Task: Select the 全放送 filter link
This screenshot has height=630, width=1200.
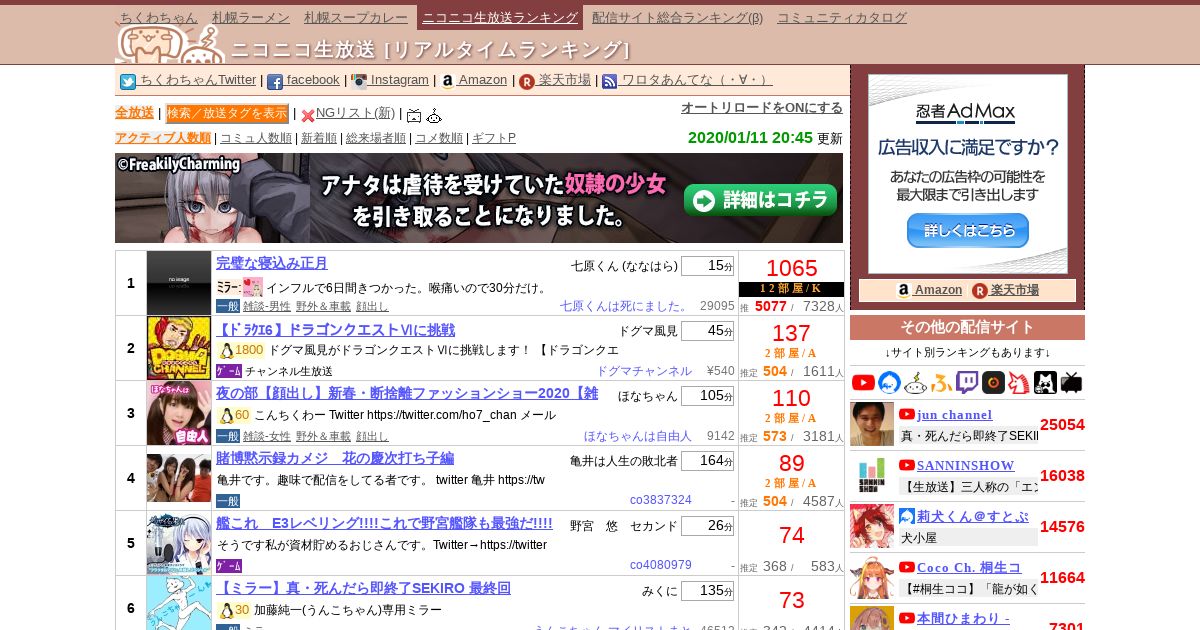Action: point(134,113)
